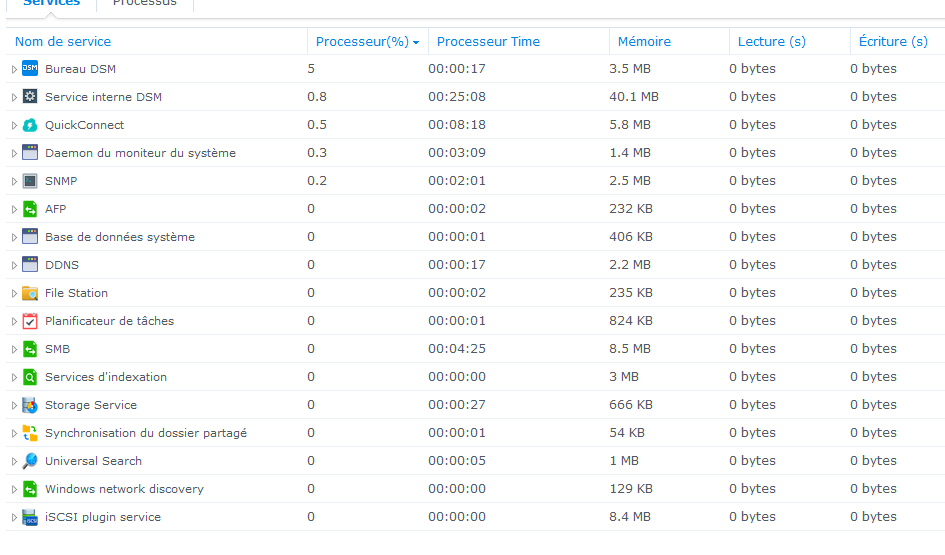945x555 pixels.
Task: Click the 40.1 MB memory value
Action: pos(634,96)
